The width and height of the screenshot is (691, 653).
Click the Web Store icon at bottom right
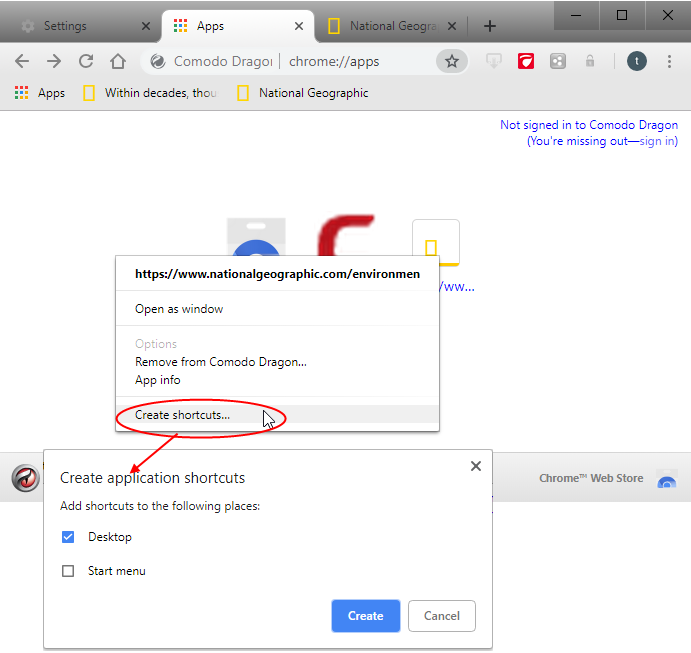pos(667,479)
